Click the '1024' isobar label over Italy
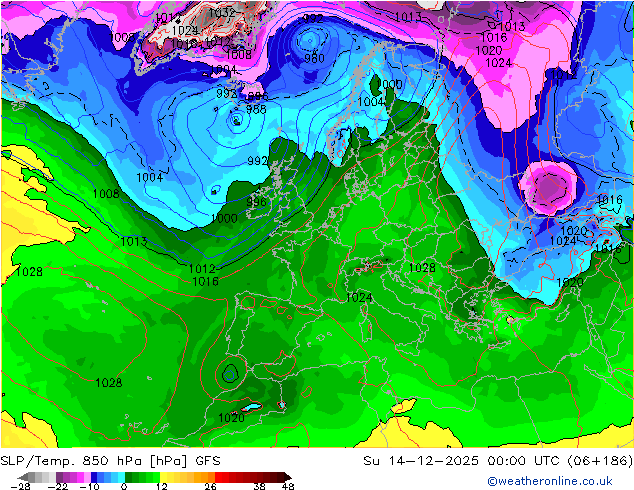 pyautogui.click(x=359, y=298)
